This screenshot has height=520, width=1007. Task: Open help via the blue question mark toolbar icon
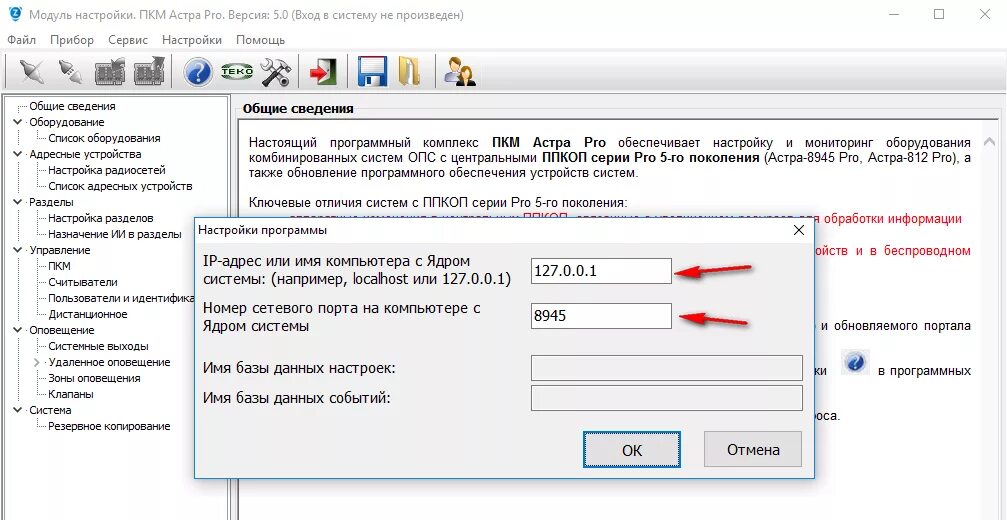198,71
